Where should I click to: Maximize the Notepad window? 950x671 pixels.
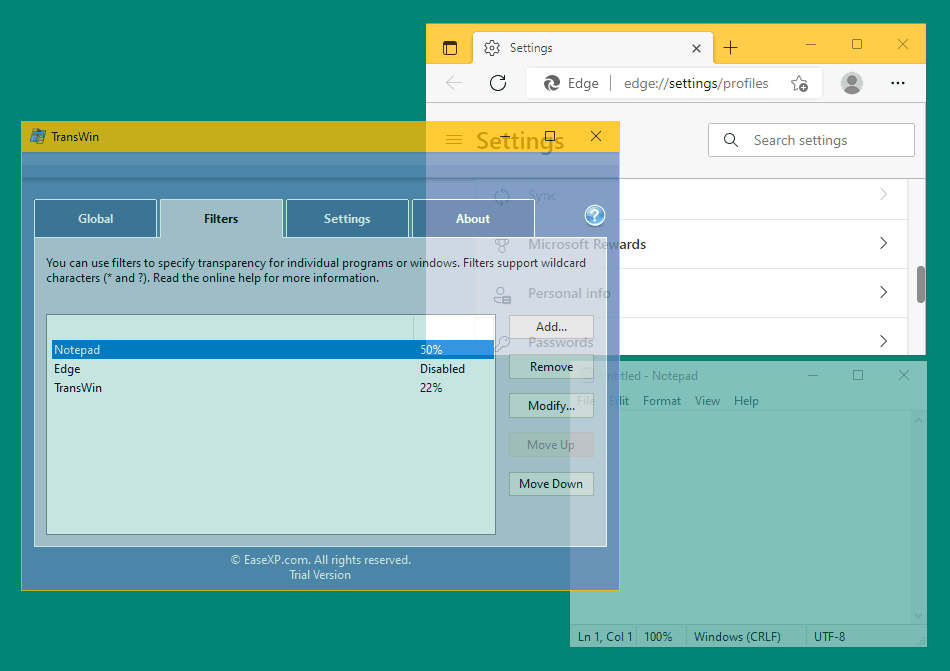tap(857, 375)
